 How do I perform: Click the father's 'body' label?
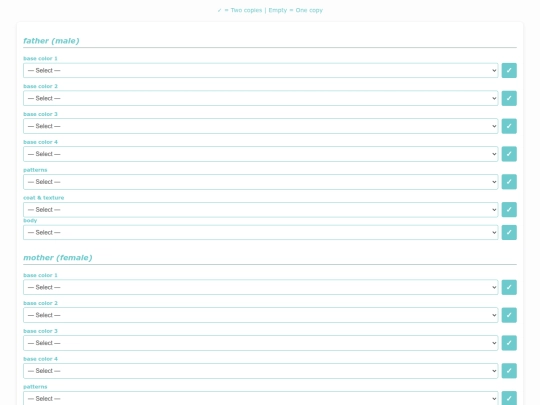[30, 220]
